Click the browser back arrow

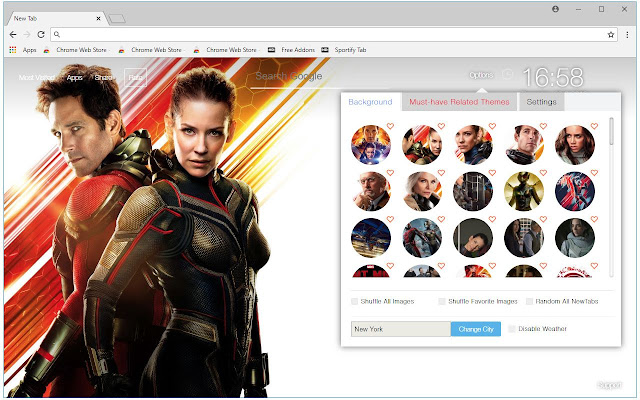(13, 35)
